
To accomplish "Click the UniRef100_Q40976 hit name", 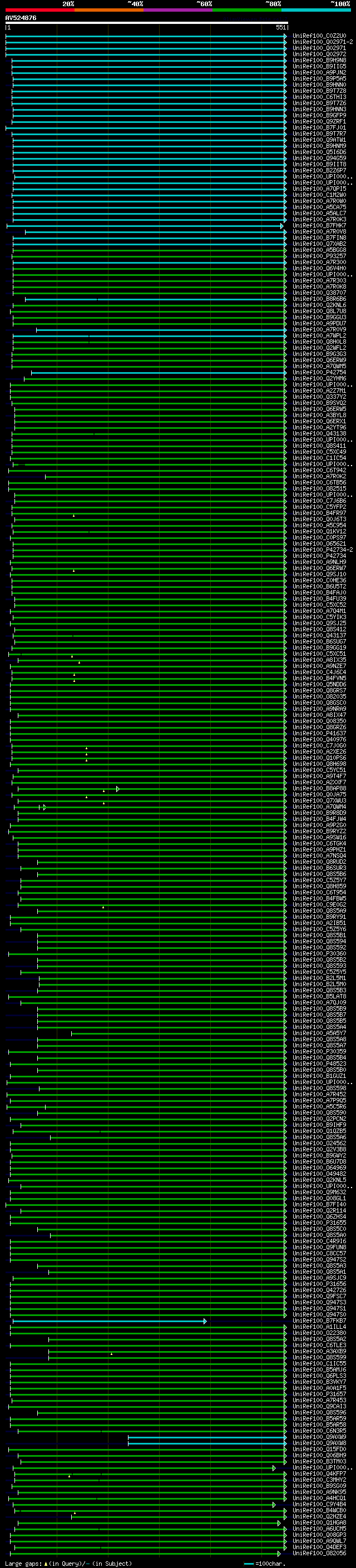I will click(x=319, y=740).
